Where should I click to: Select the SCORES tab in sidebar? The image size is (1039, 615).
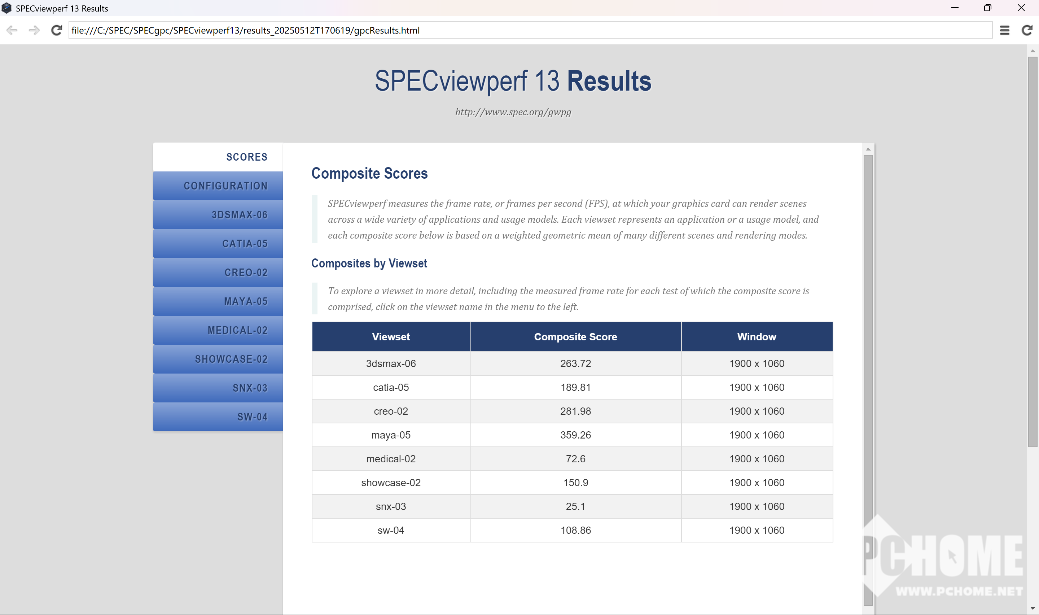(218, 157)
